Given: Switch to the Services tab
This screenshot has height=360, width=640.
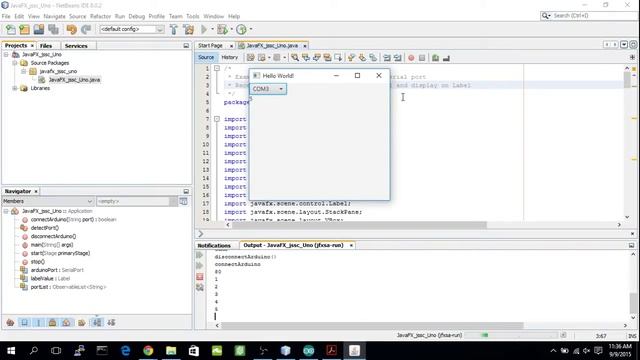Looking at the screenshot, I should pos(76,46).
